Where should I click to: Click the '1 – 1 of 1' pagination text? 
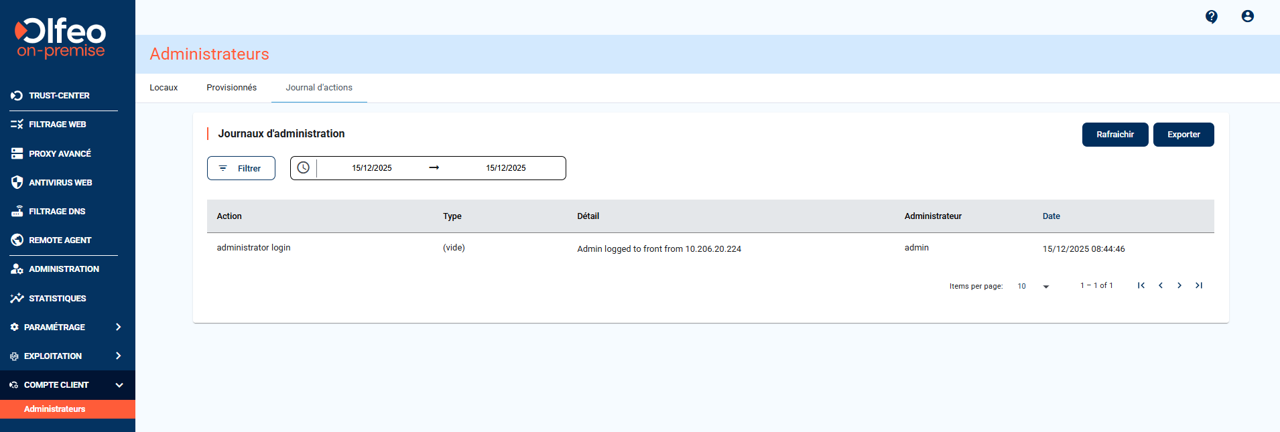click(1096, 286)
